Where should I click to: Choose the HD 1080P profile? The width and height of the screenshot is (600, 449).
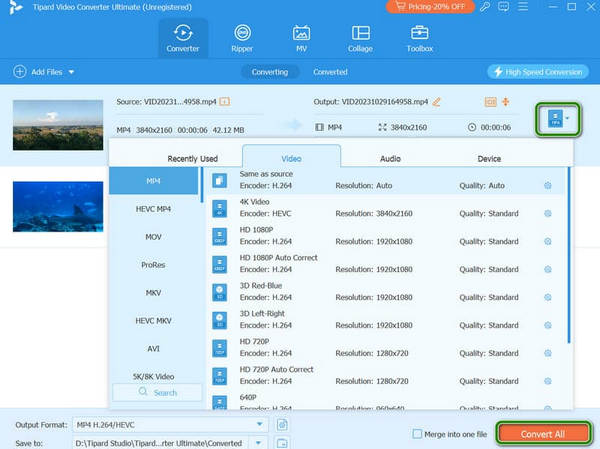point(387,236)
